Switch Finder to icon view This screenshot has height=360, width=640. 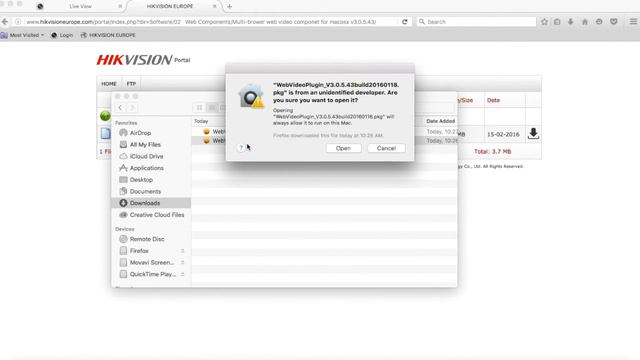point(199,108)
